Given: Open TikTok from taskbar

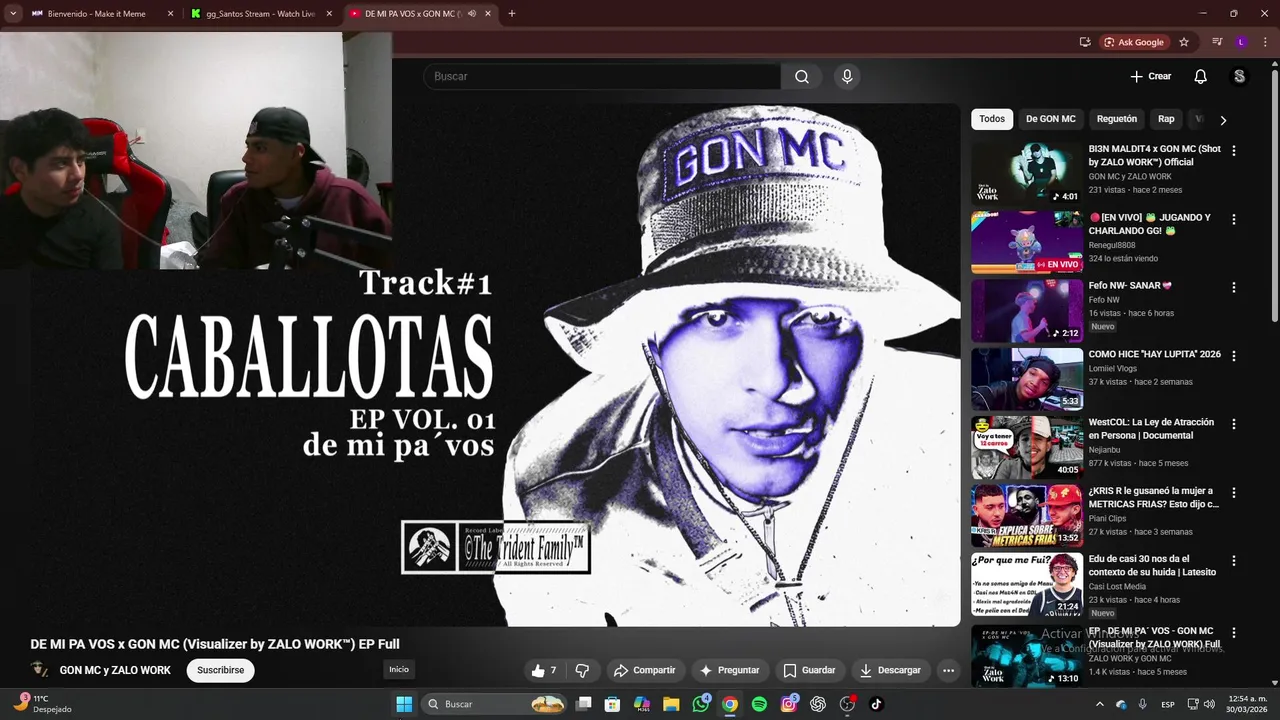Looking at the screenshot, I should click(876, 704).
